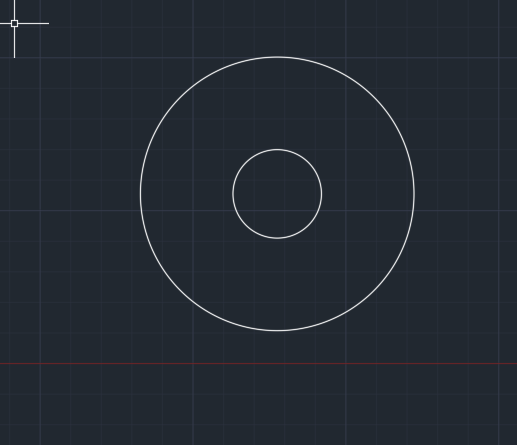Screen dimensions: 517x445
Task: Click inside the ring area left of the inner circle
Action: click(187, 194)
